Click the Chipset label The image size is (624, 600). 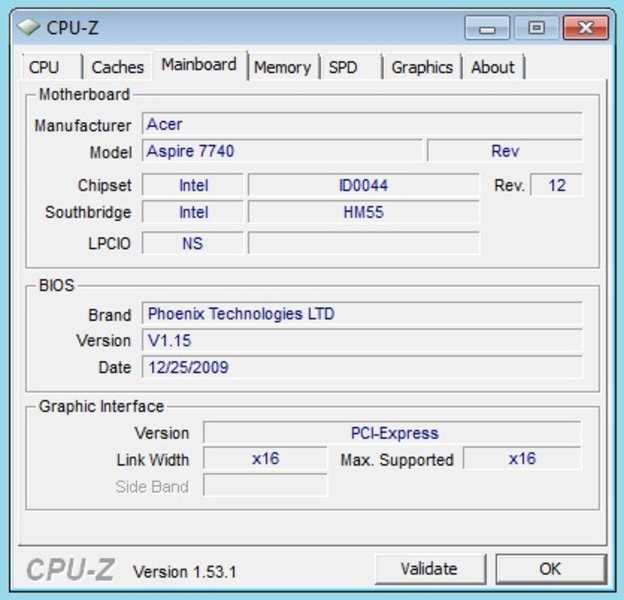pyautogui.click(x=104, y=185)
